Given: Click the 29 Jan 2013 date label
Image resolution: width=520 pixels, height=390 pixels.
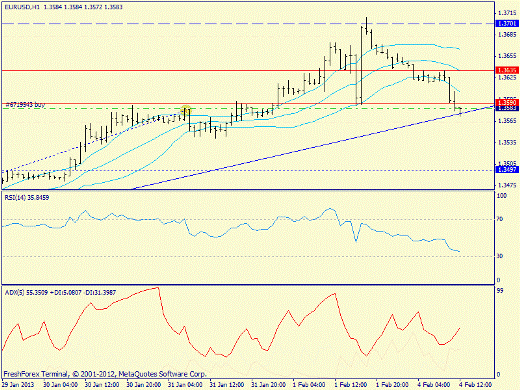Looking at the screenshot, I should [18, 384].
